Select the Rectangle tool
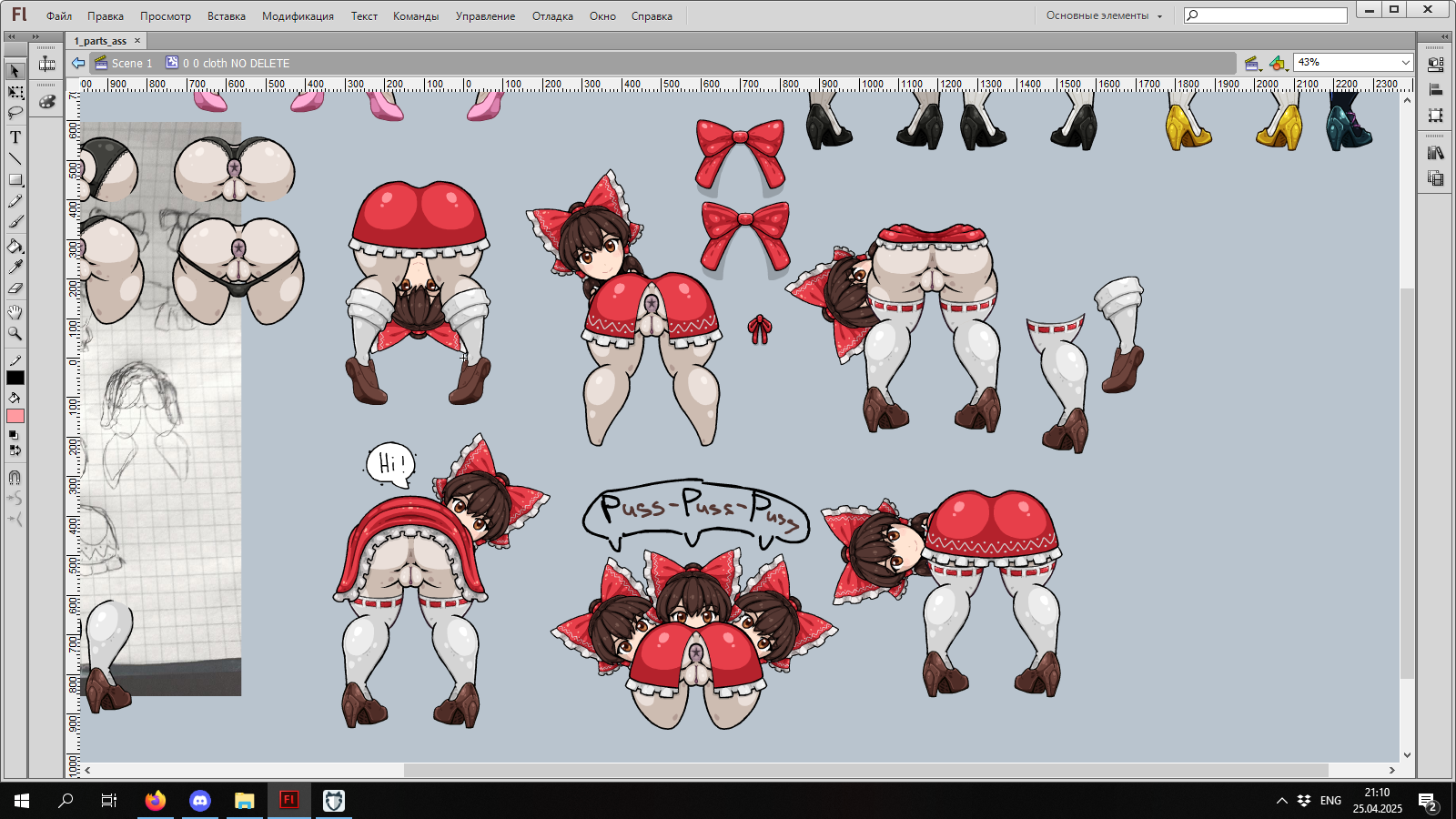 [15, 180]
